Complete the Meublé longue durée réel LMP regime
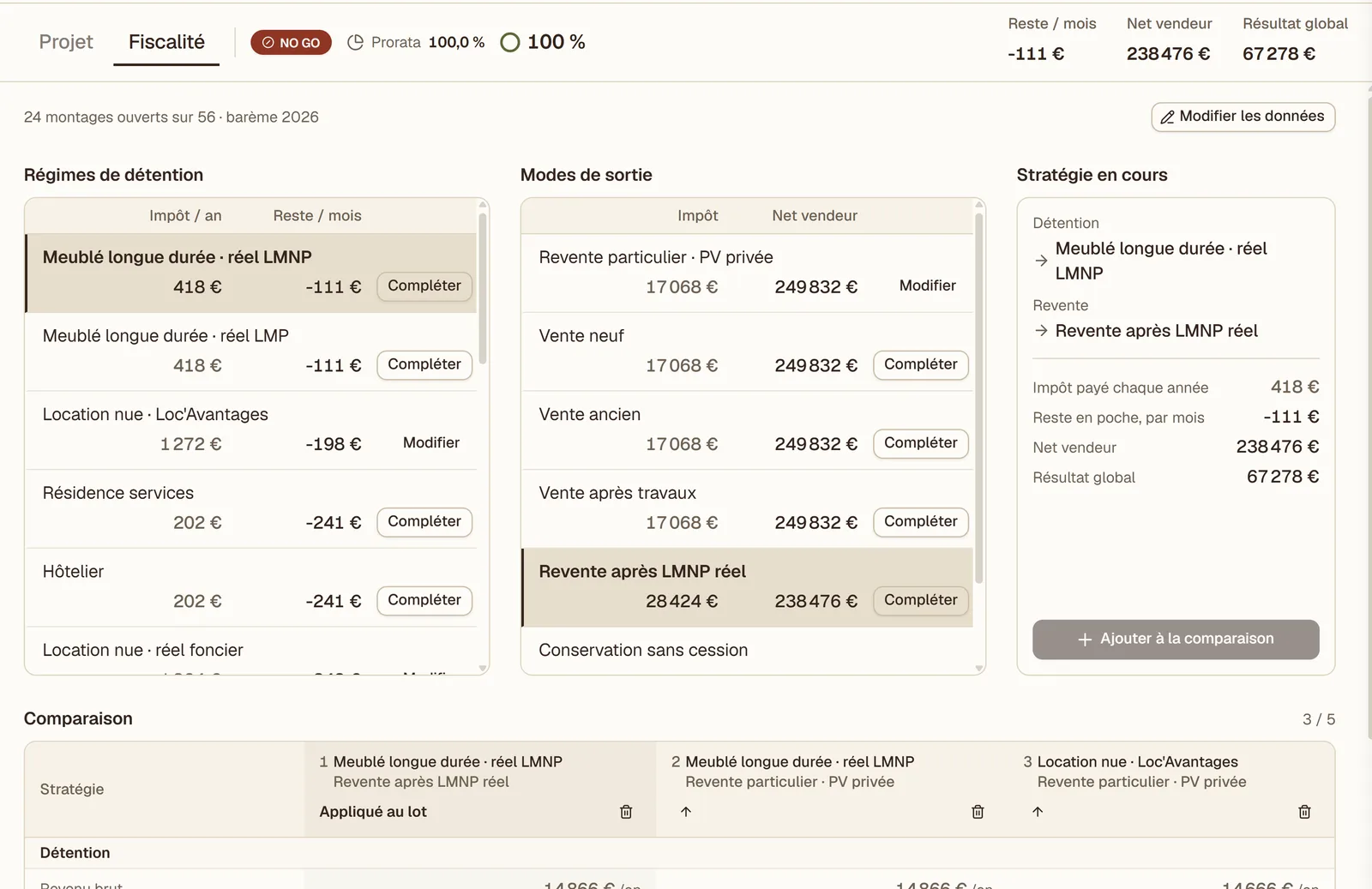This screenshot has height=889, width=1372. tap(424, 365)
